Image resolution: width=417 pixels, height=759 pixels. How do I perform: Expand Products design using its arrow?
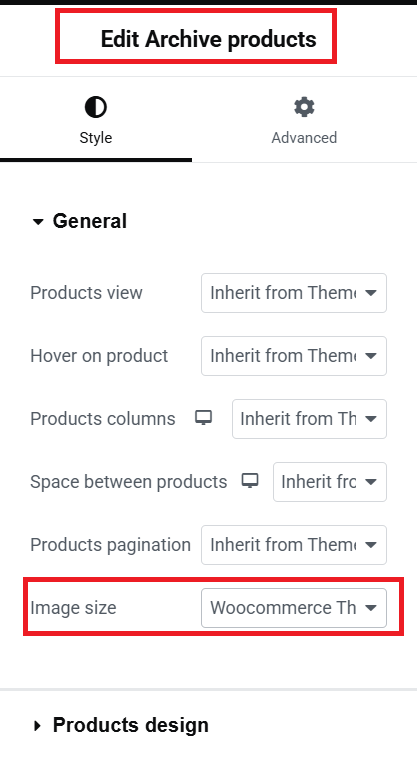pyautogui.click(x=38, y=725)
